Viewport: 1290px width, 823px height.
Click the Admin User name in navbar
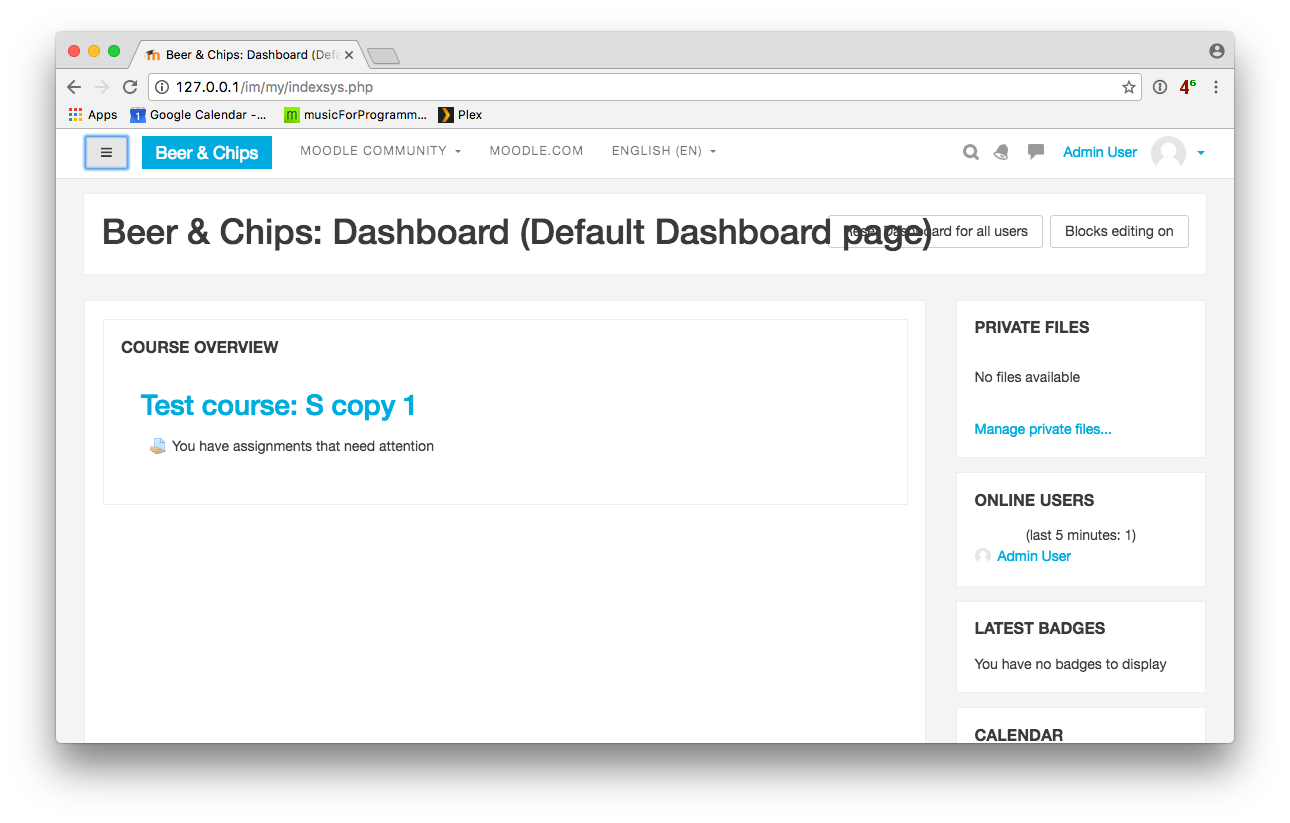1100,152
